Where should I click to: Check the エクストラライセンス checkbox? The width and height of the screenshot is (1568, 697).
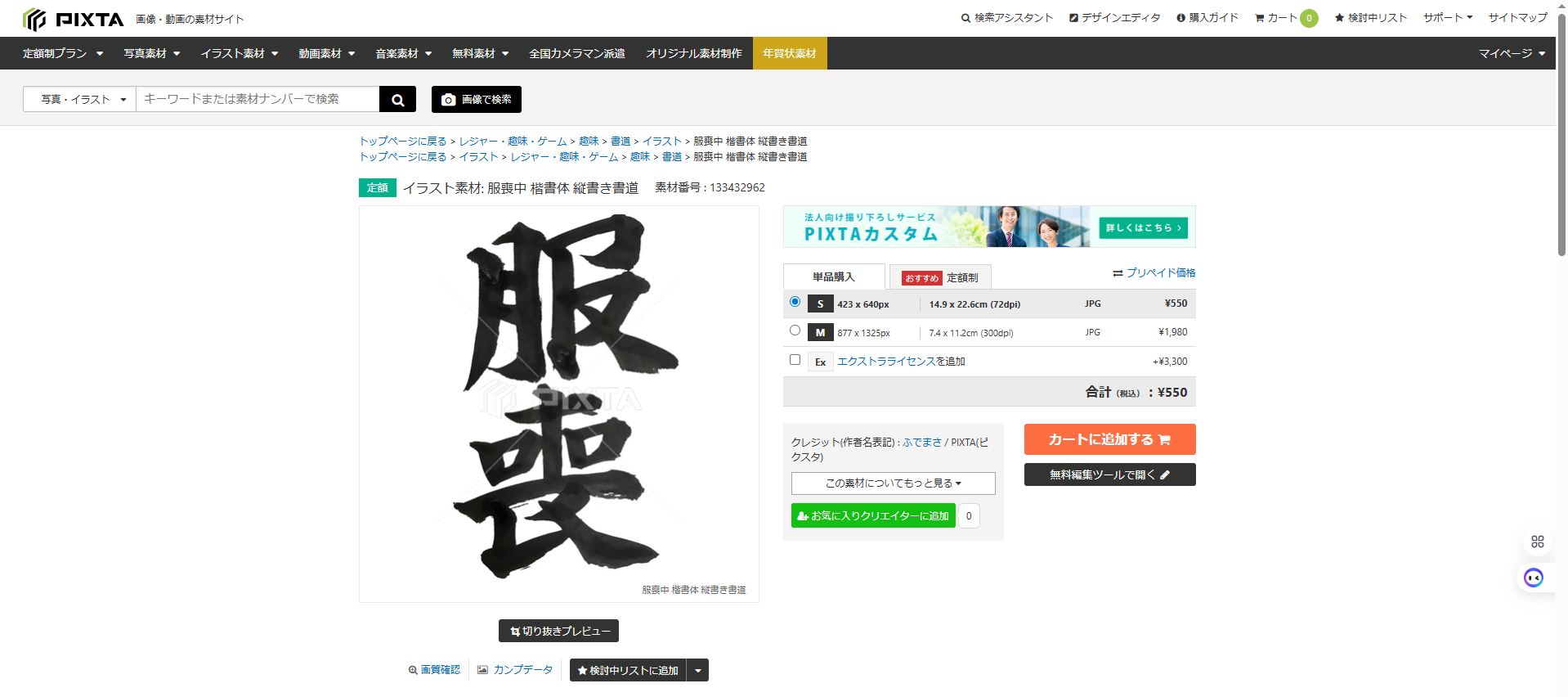point(795,359)
